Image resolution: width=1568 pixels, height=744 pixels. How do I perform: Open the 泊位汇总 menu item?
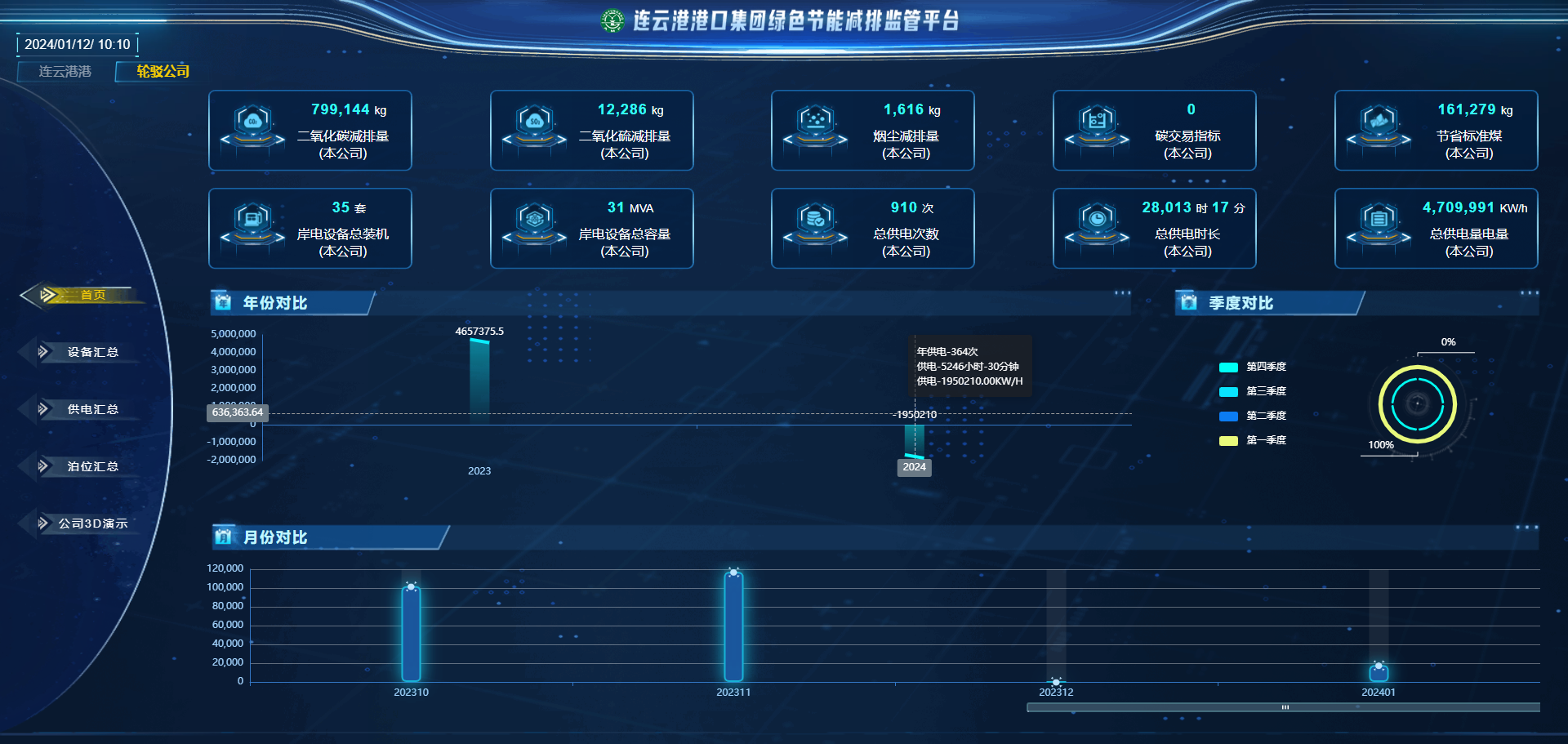coord(92,466)
